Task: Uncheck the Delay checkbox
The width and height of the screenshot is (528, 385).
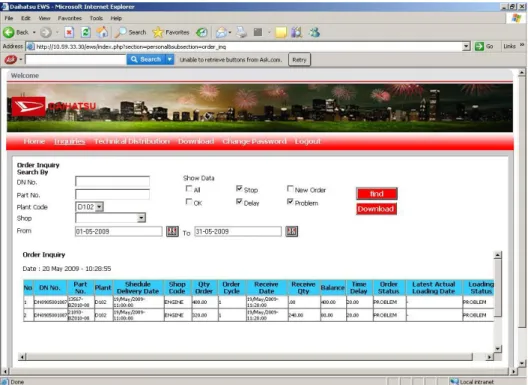Action: pyautogui.click(x=239, y=202)
